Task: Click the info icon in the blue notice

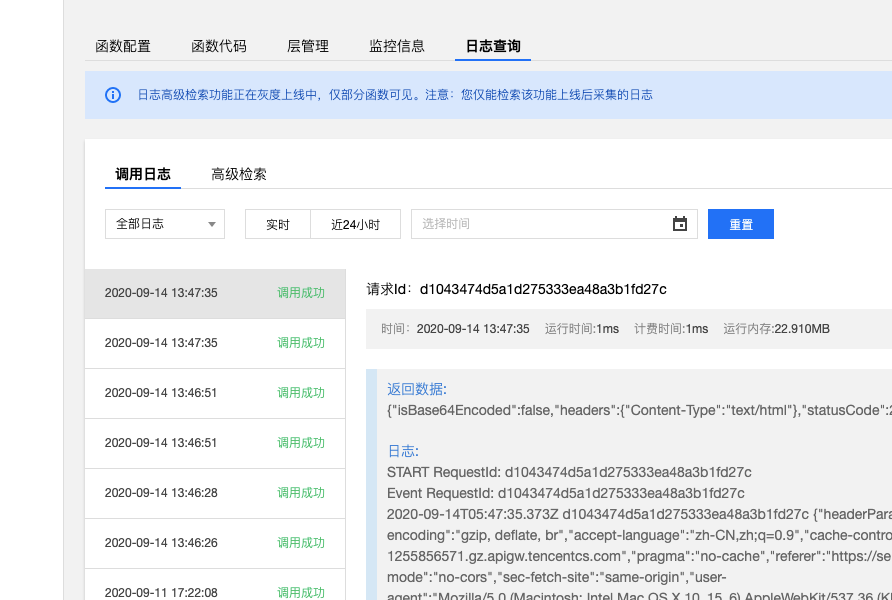Action: click(x=113, y=95)
